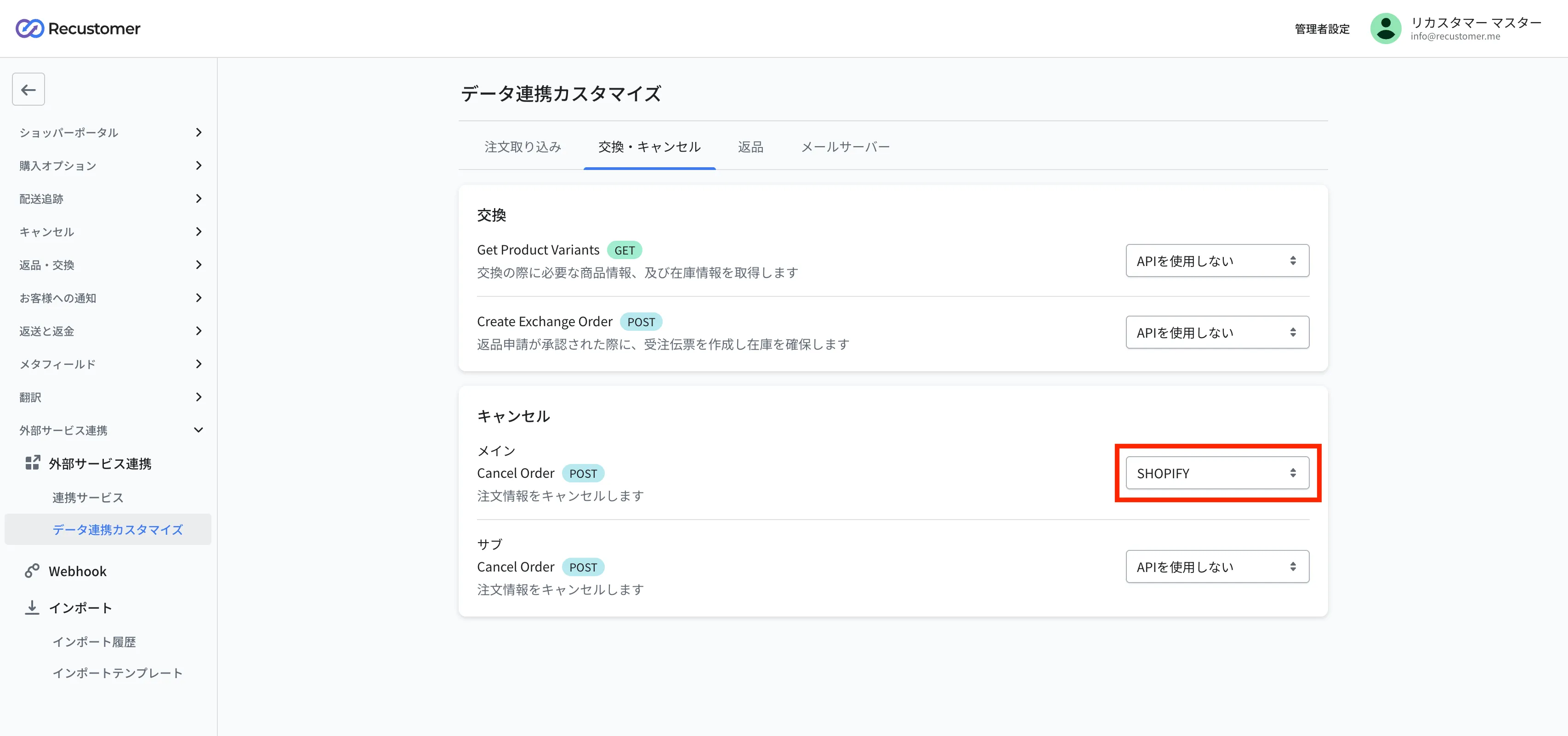1568x736 pixels.
Task: Open the 連携サービス sidebar item
Action: click(x=88, y=498)
